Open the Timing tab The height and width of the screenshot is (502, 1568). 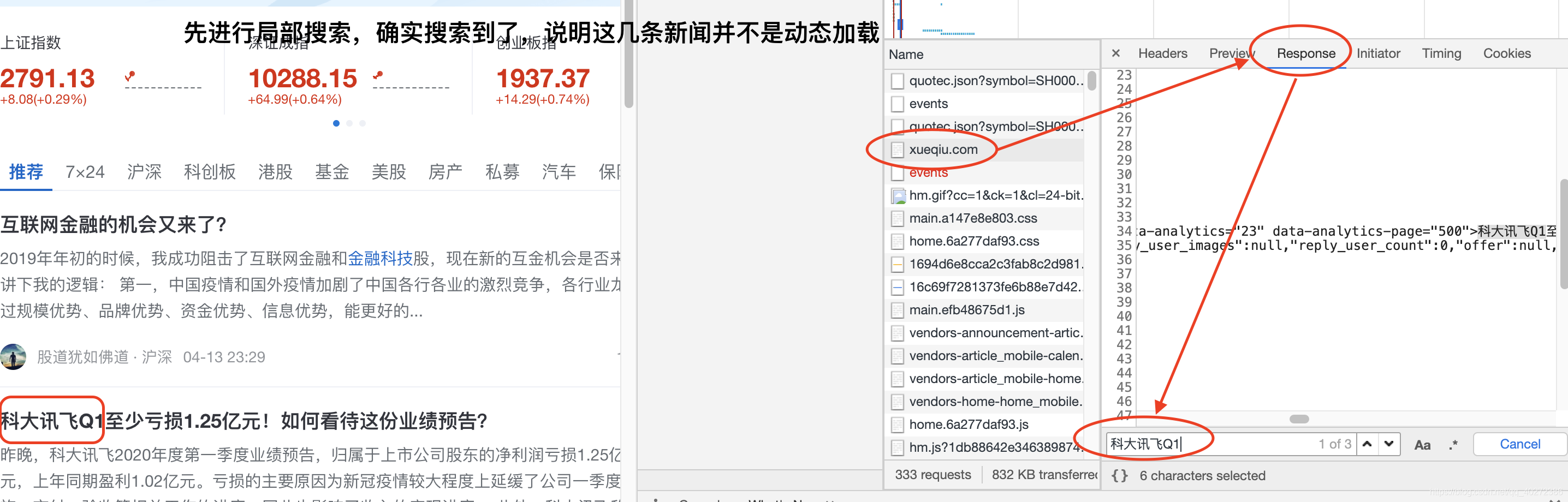1441,53
